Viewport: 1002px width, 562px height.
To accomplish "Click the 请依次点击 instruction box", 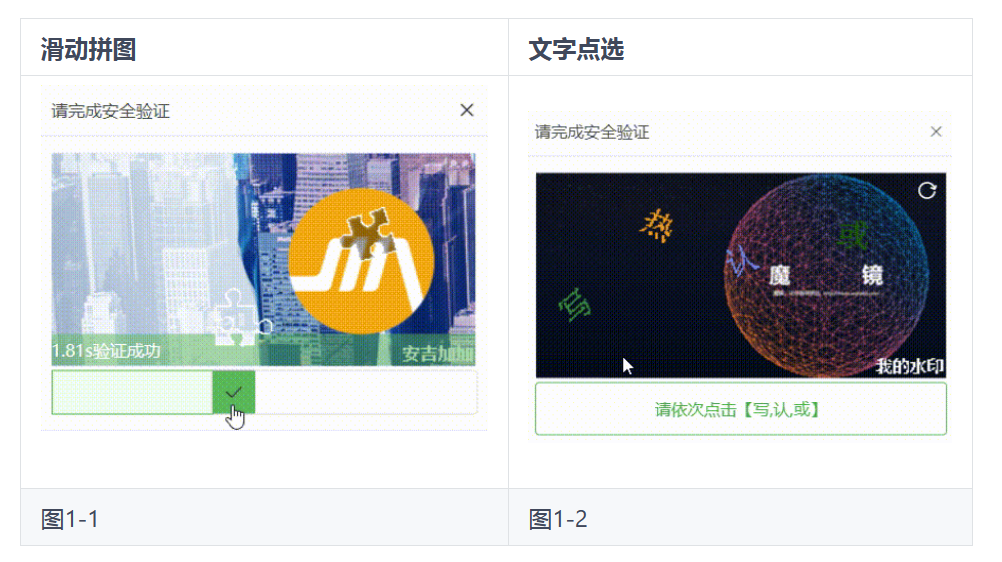I will click(x=741, y=409).
